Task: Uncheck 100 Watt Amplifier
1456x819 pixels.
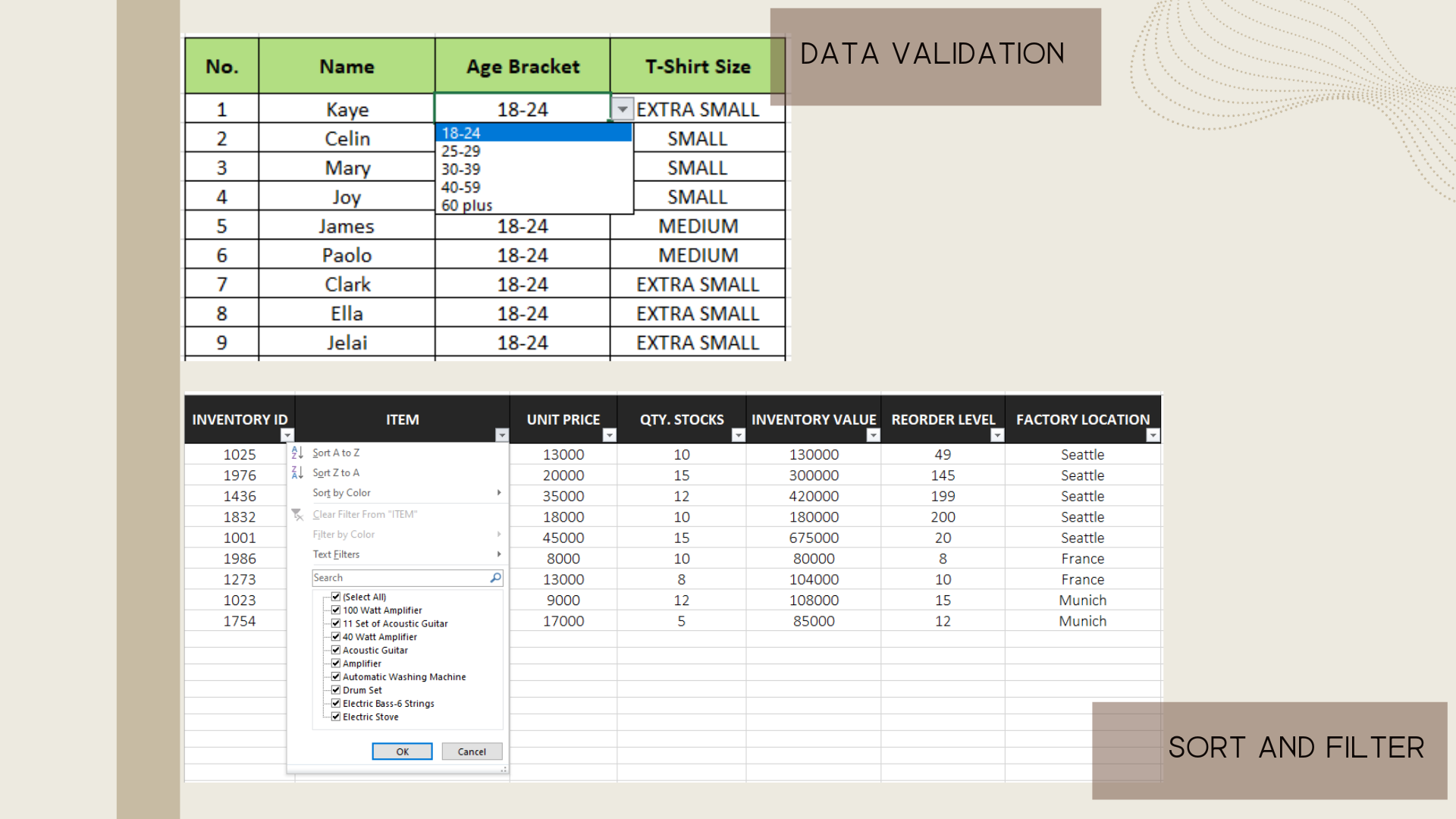Action: click(336, 610)
